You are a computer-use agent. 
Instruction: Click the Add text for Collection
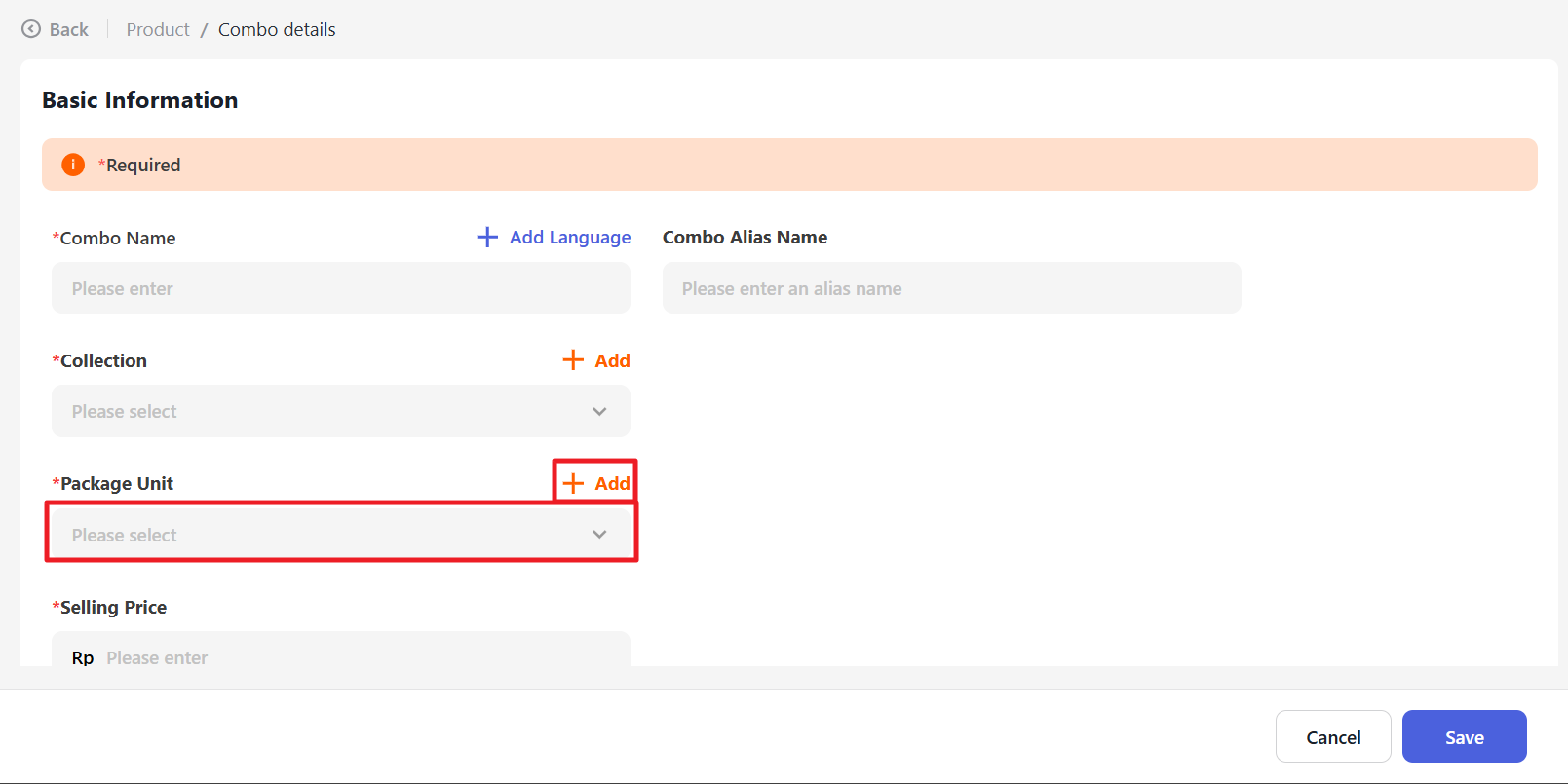coord(612,360)
